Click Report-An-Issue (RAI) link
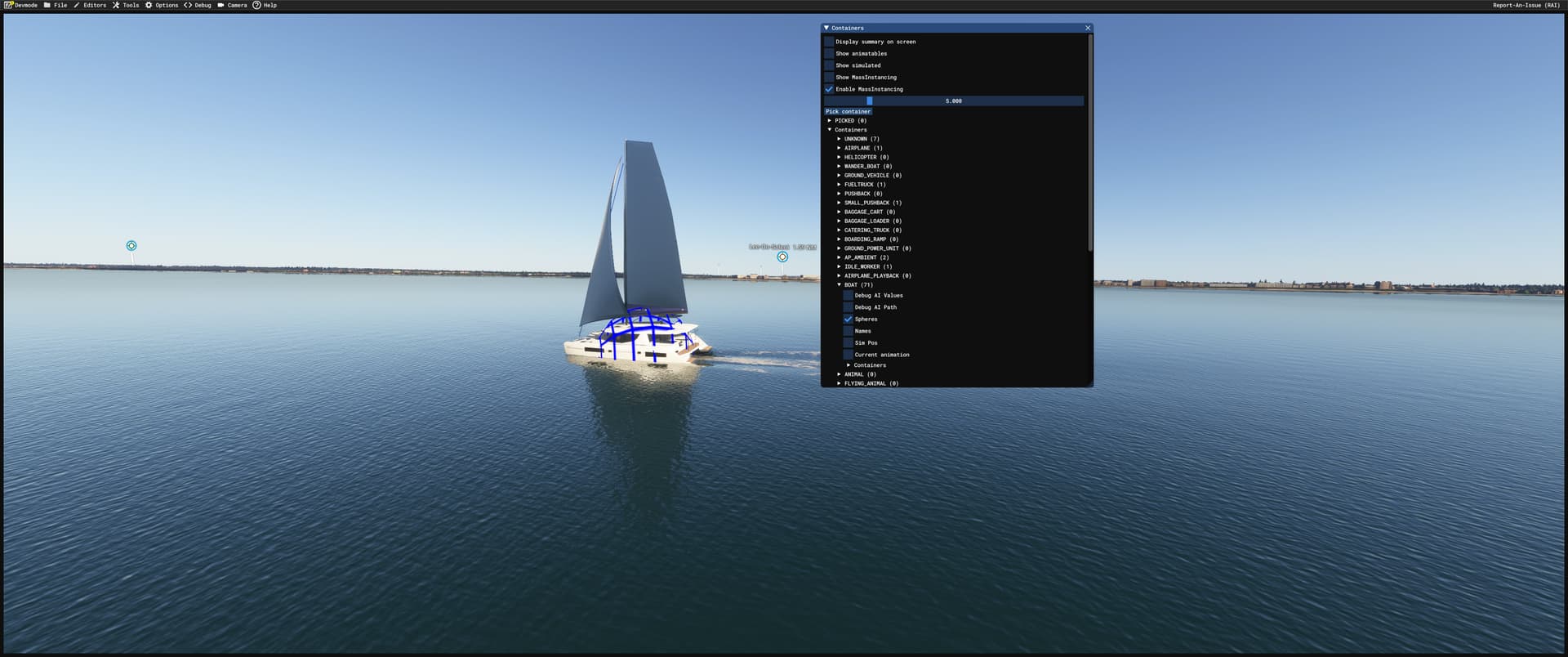Image resolution: width=1568 pixels, height=657 pixels. [x=1526, y=5]
